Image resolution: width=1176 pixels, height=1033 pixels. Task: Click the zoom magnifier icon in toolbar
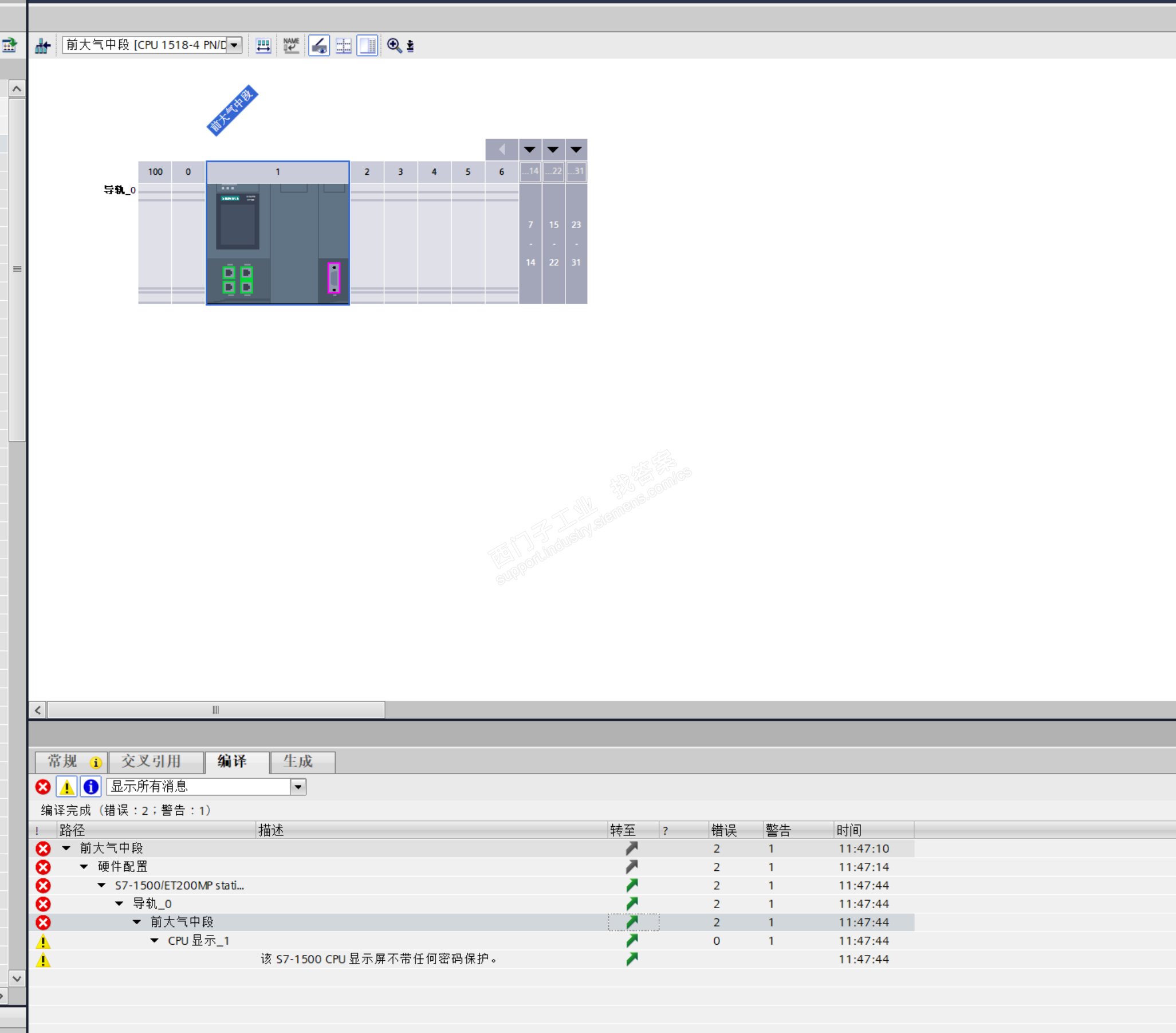coord(394,45)
